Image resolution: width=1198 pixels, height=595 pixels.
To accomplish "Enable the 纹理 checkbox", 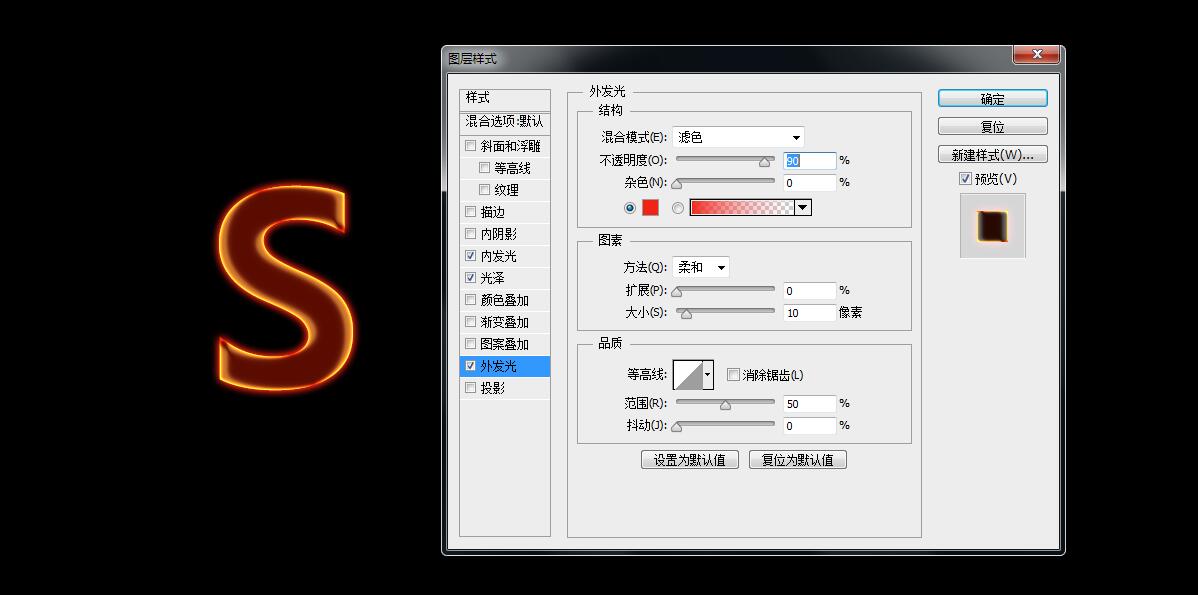I will pos(484,190).
